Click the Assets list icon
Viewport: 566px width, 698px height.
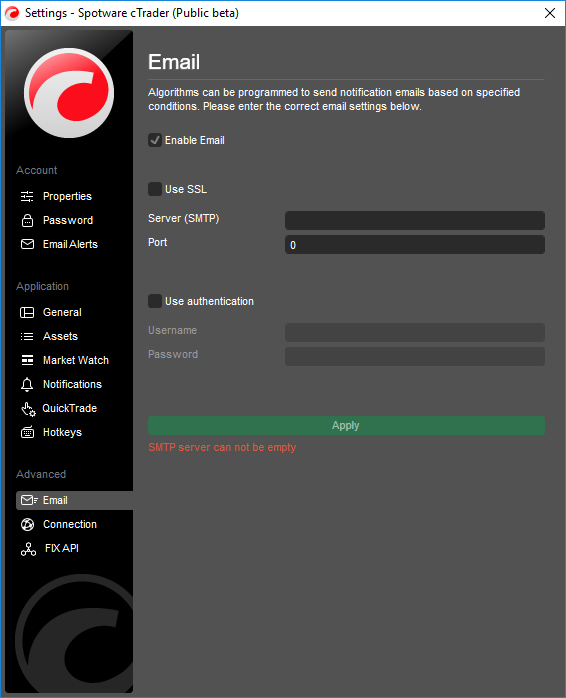[27, 337]
